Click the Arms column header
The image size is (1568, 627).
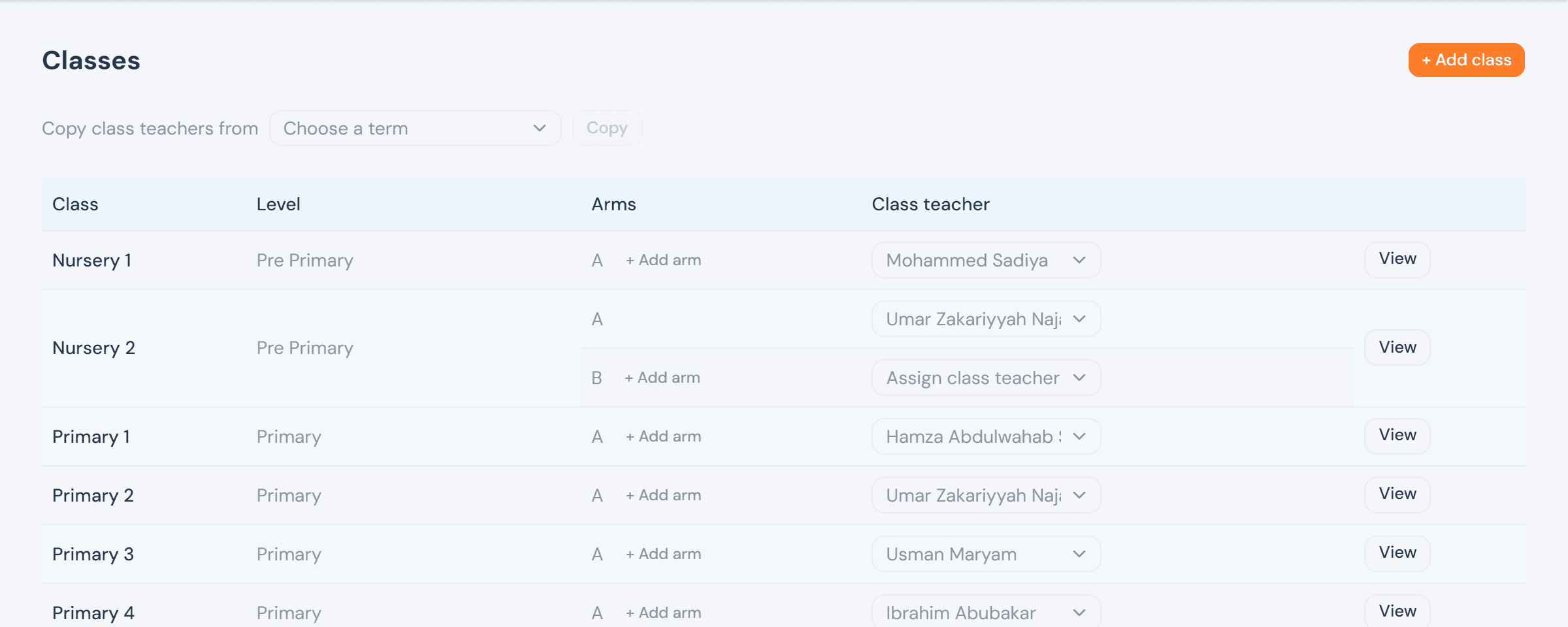[x=613, y=204]
